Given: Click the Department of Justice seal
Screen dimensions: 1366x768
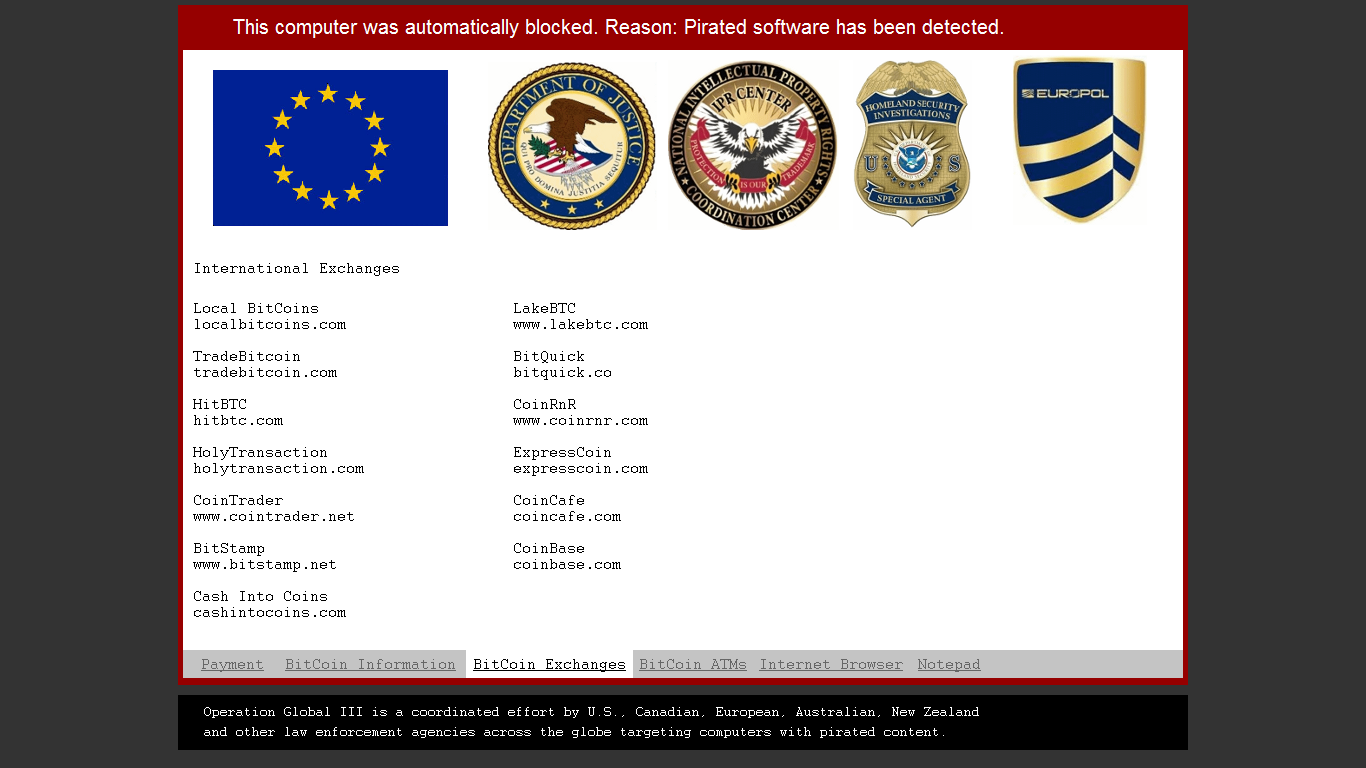Looking at the screenshot, I should pos(571,146).
